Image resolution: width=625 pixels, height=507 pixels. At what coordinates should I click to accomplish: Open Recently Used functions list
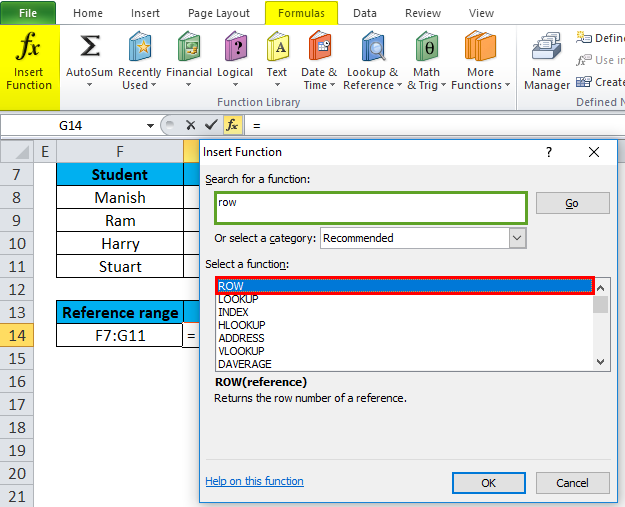click(x=139, y=61)
